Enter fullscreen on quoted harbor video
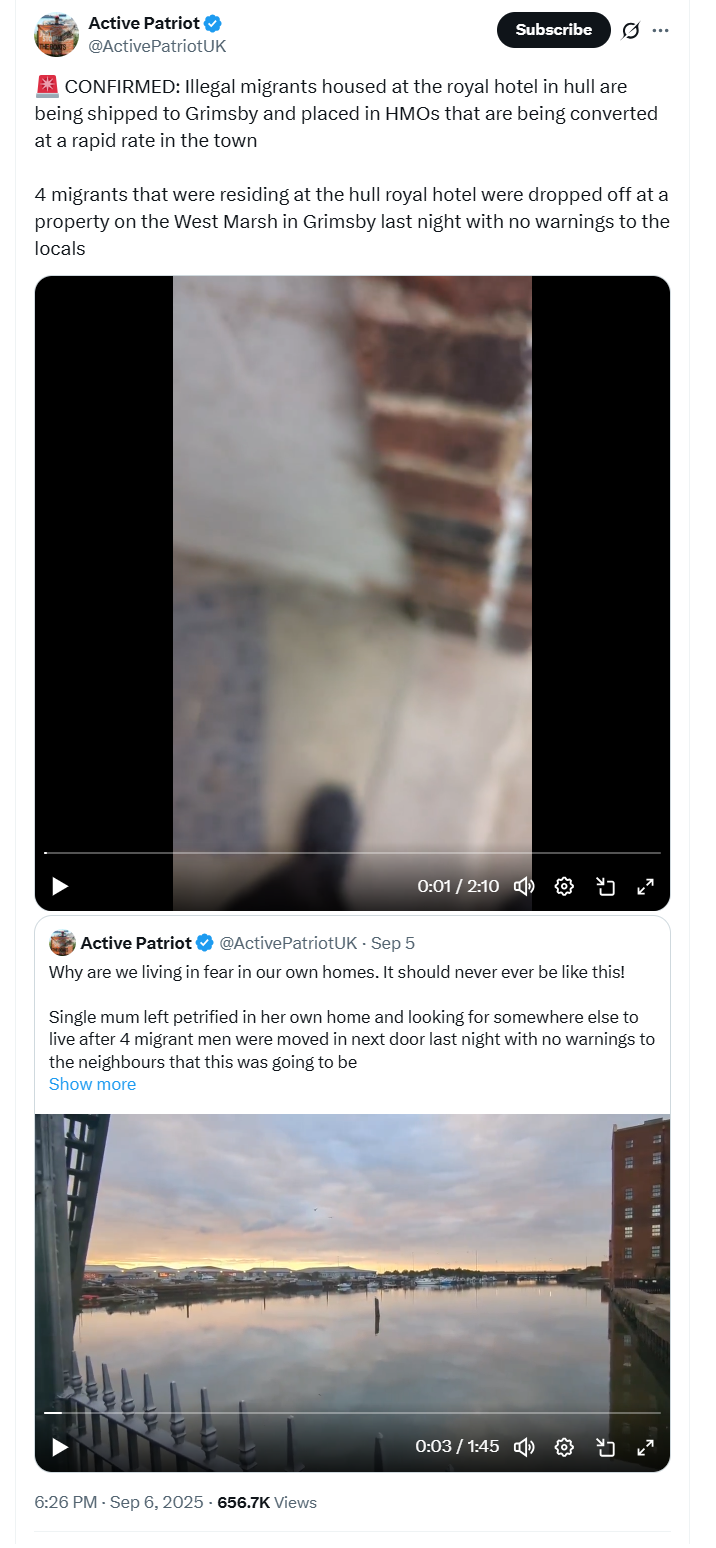Viewport: 716px width, 1548px height. [x=646, y=1446]
